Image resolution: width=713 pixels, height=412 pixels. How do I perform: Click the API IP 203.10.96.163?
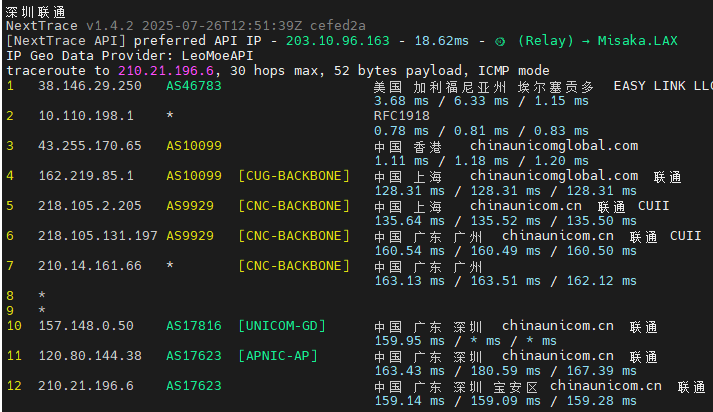coord(337,41)
